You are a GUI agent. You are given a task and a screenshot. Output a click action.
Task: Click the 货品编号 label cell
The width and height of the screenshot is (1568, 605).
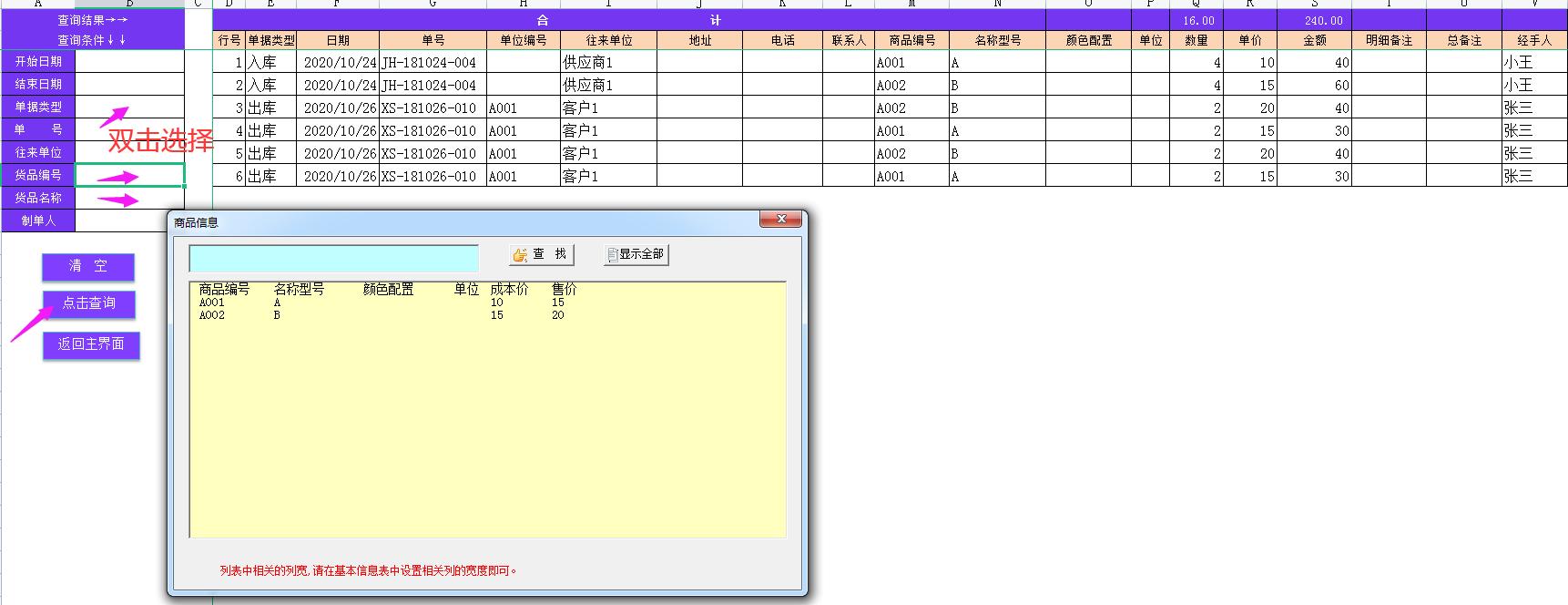38,175
